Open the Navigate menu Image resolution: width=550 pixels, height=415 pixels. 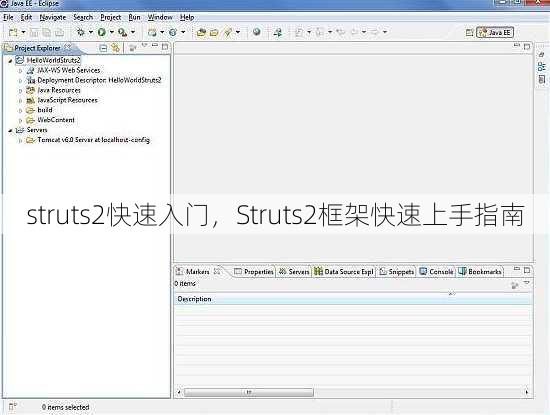53,17
